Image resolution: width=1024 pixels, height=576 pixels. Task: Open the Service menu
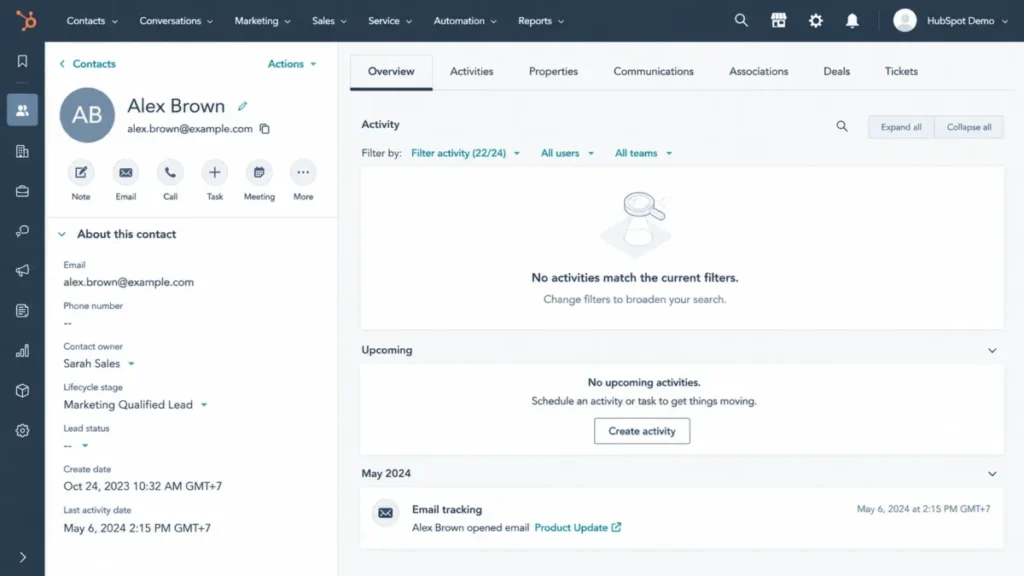[390, 21]
